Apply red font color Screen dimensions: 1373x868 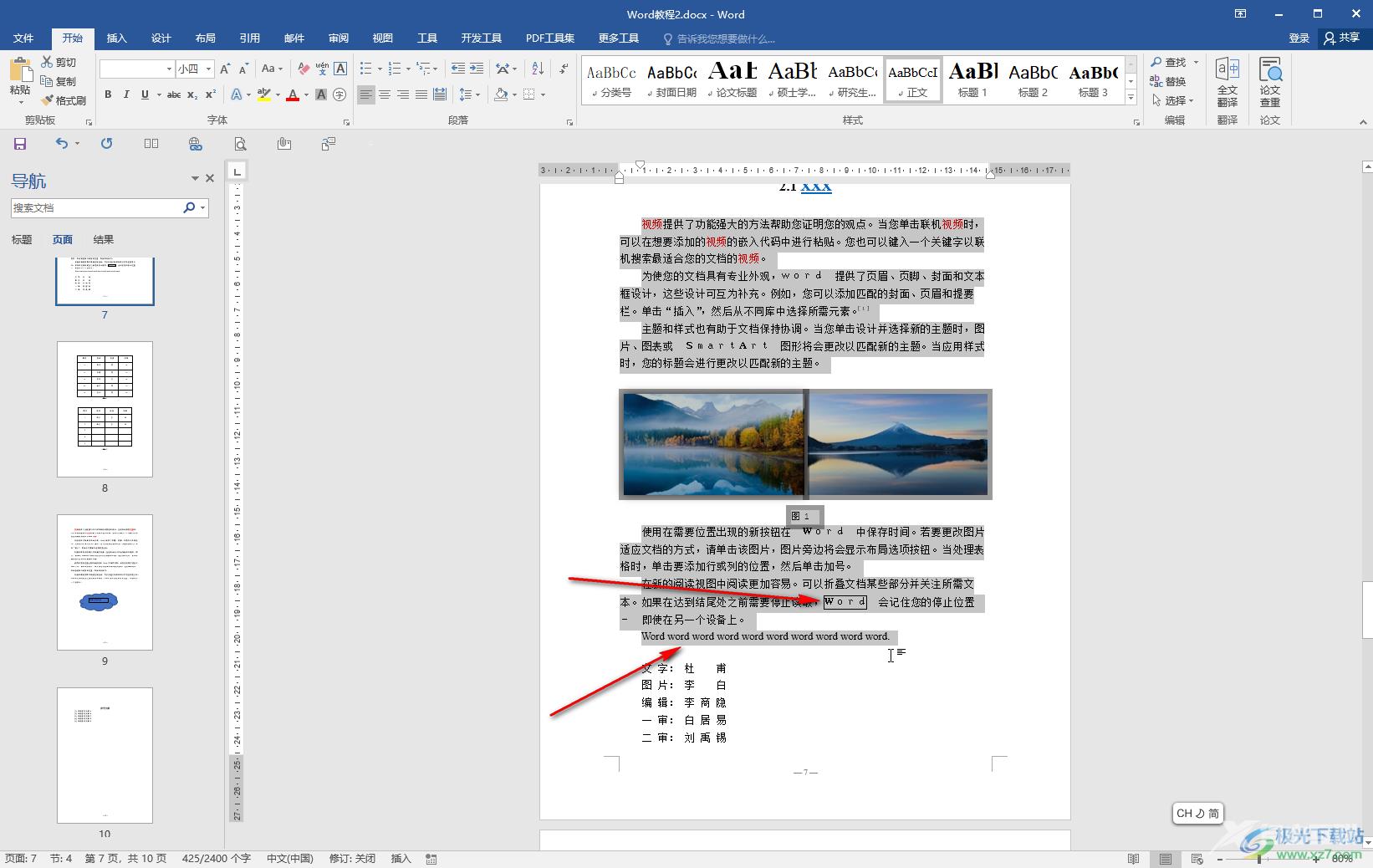tap(293, 94)
